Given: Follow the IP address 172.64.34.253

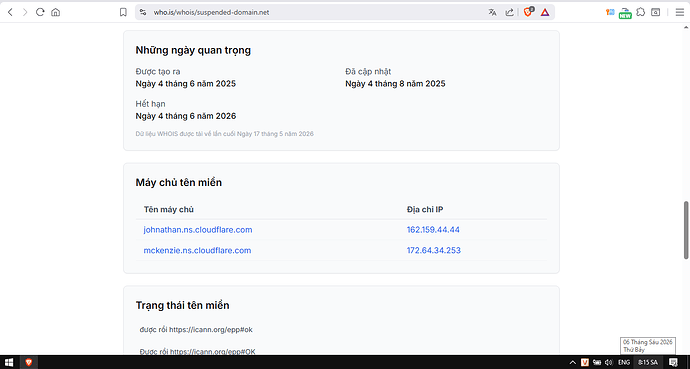Looking at the screenshot, I should pos(433,250).
